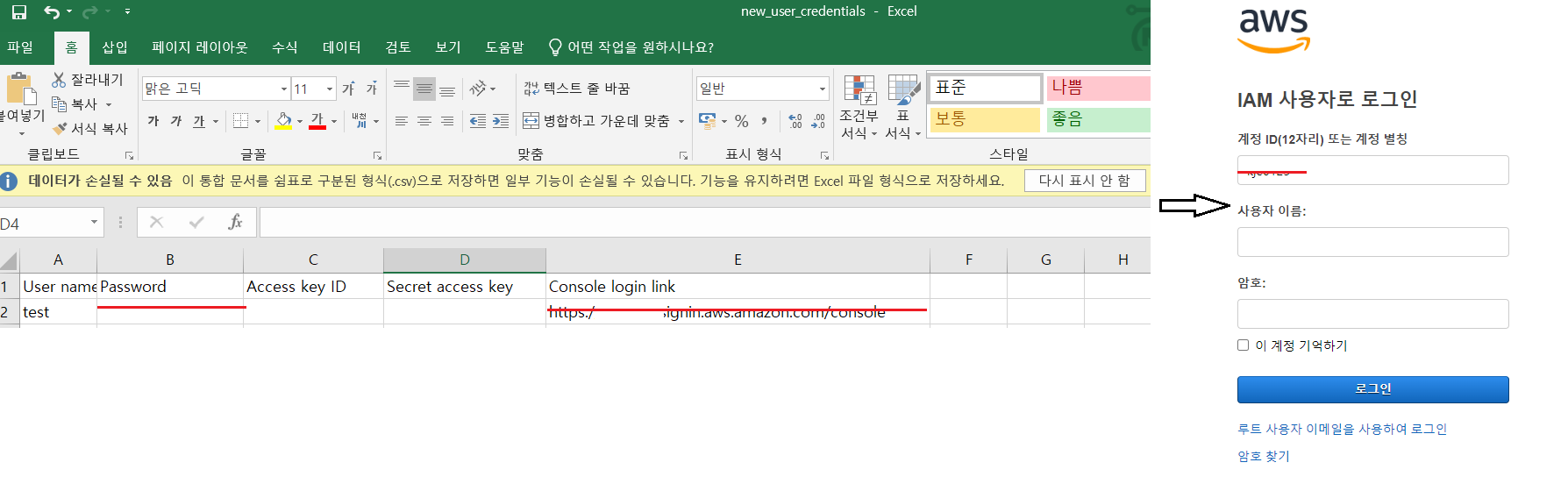Switch to the Data (데이터) tab

pyautogui.click(x=342, y=47)
